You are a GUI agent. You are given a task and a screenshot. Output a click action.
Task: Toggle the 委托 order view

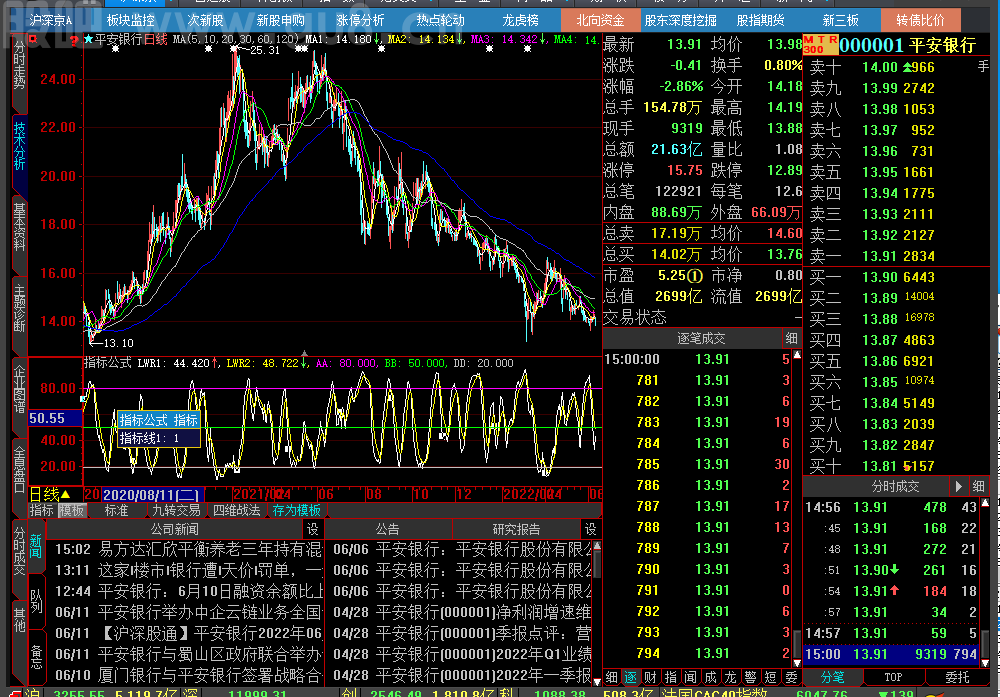click(x=957, y=677)
